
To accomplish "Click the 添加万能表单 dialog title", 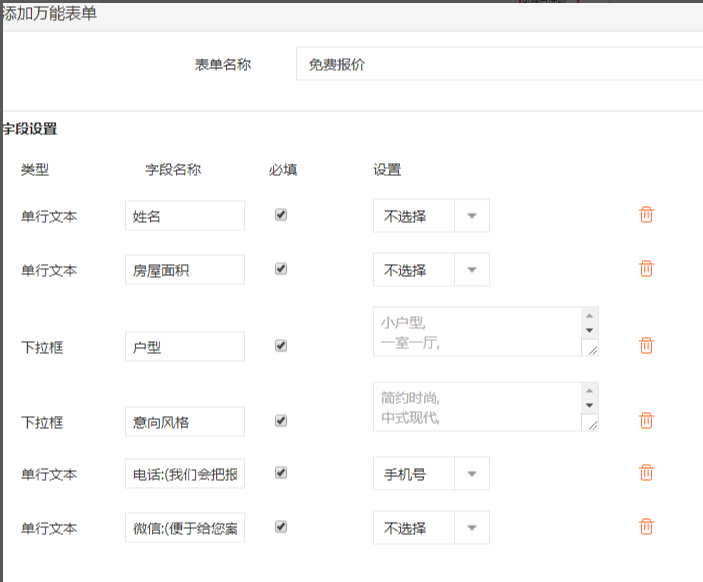I will pyautogui.click(x=50, y=14).
